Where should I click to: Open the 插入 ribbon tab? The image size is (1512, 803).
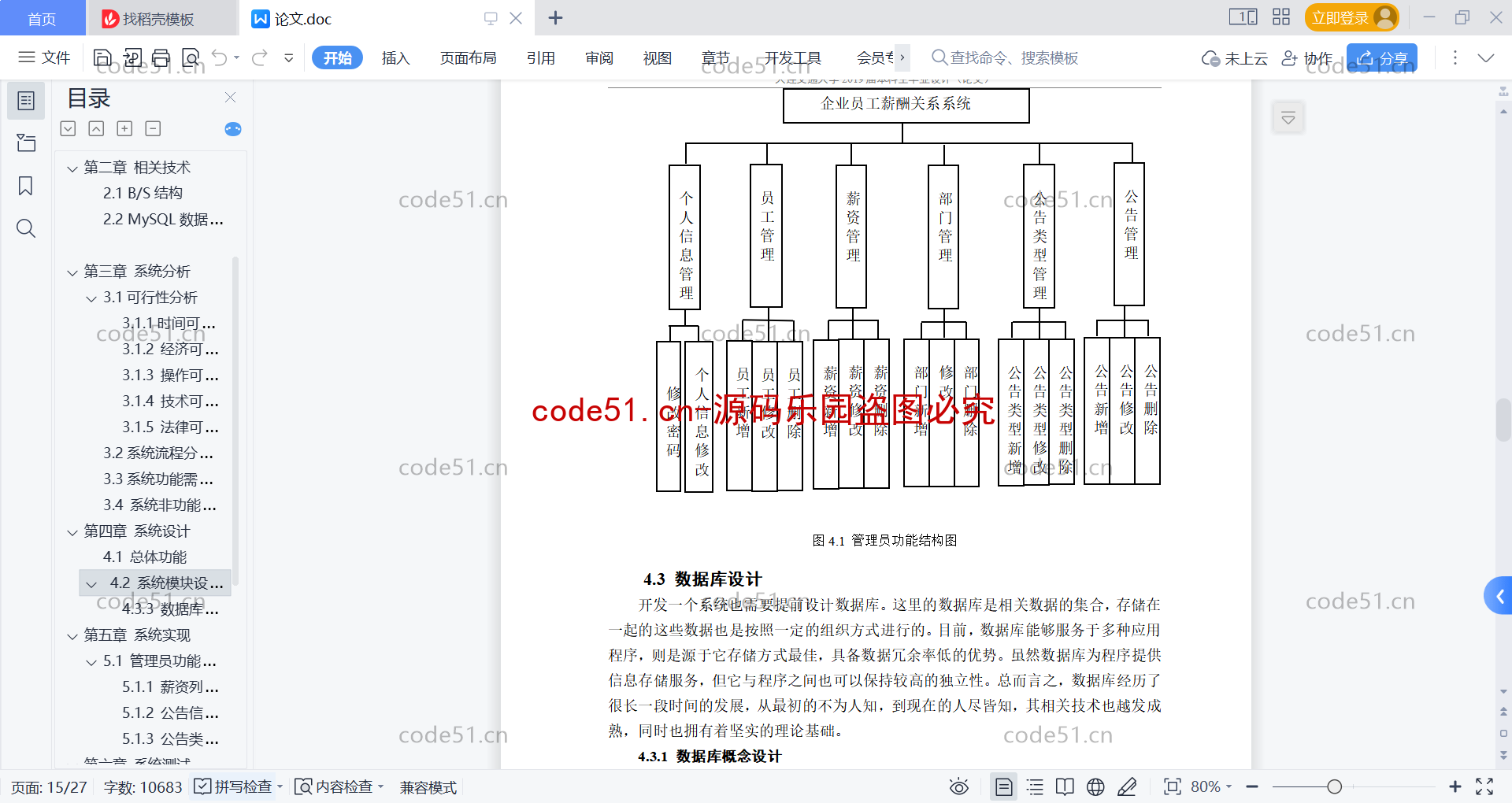pos(395,57)
